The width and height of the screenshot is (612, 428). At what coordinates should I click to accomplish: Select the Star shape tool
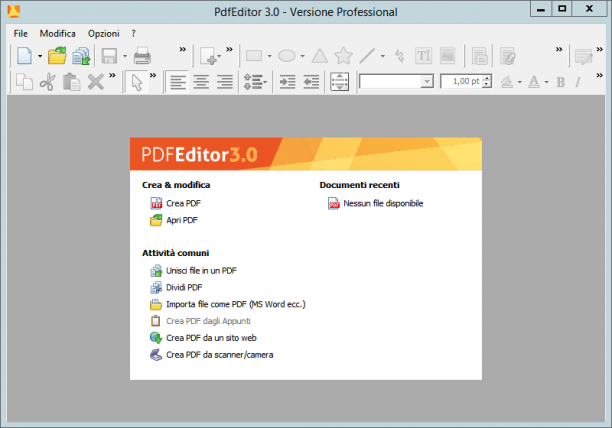coord(343,56)
